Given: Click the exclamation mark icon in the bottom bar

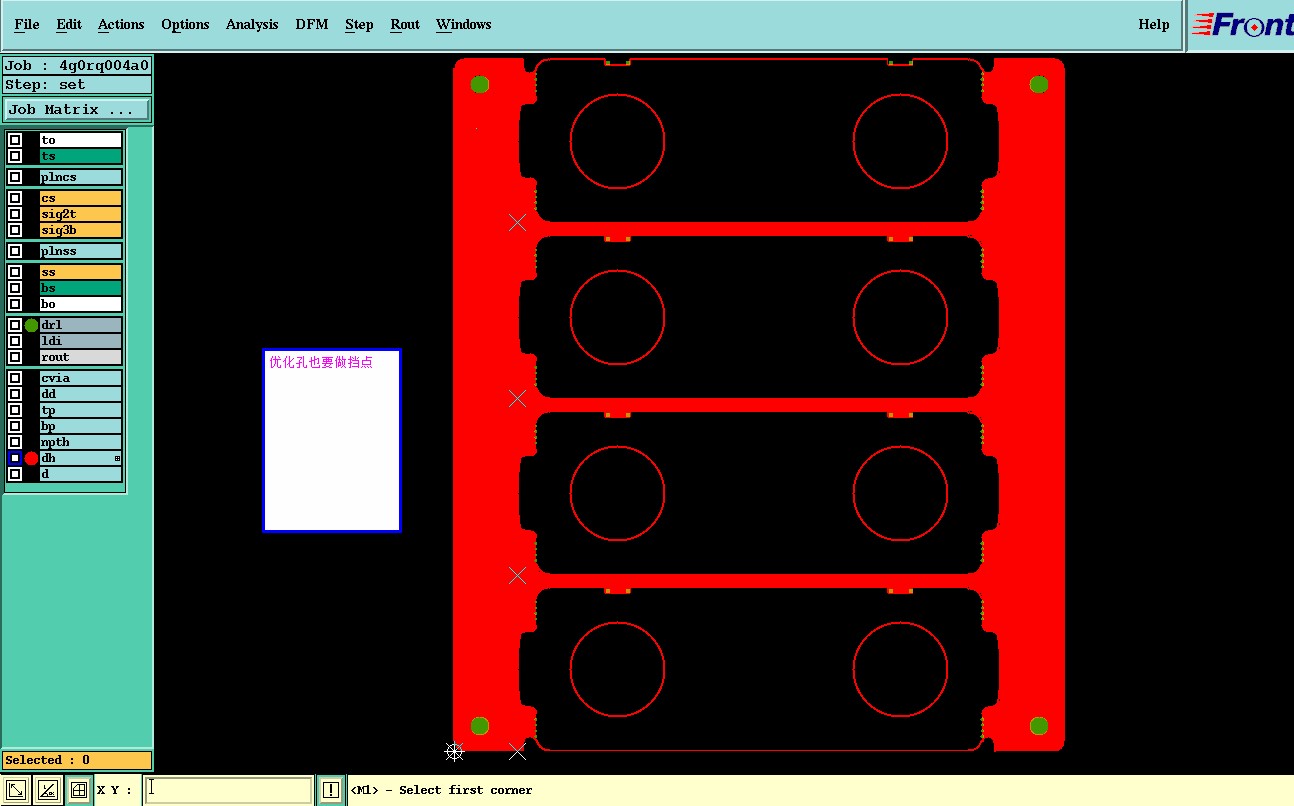Looking at the screenshot, I should (x=331, y=790).
